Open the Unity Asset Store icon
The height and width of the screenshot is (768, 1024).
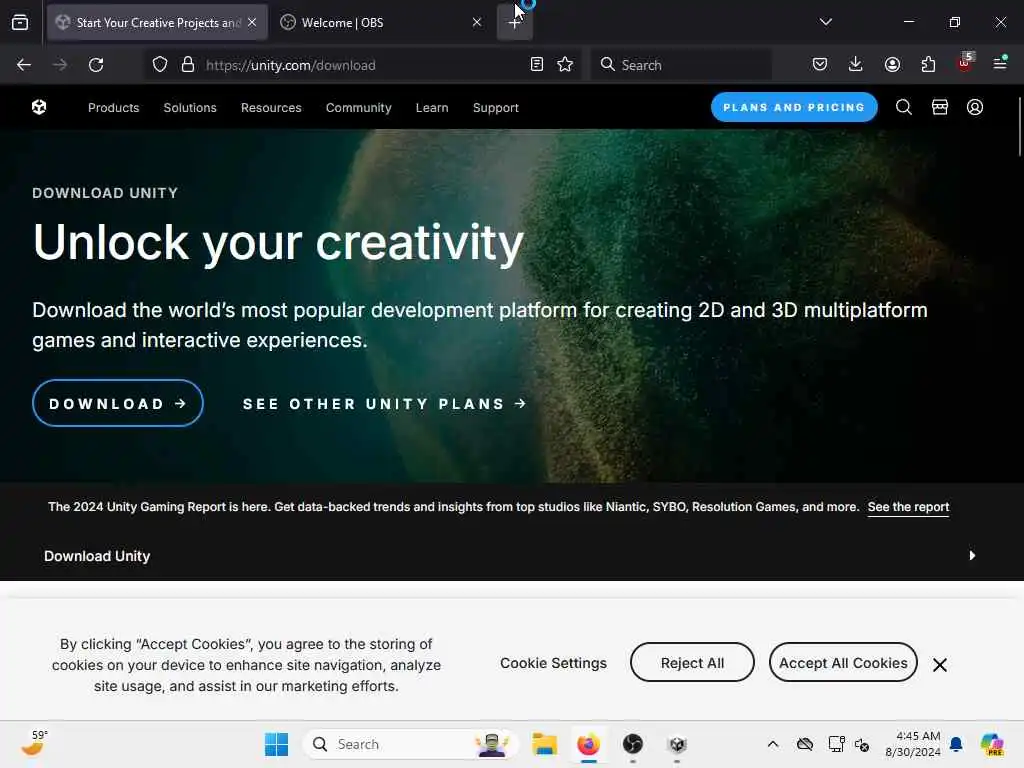click(x=940, y=107)
